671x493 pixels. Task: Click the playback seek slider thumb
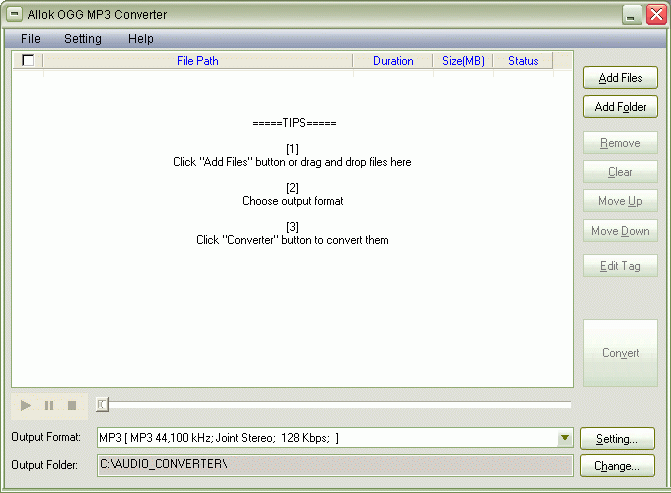102,404
